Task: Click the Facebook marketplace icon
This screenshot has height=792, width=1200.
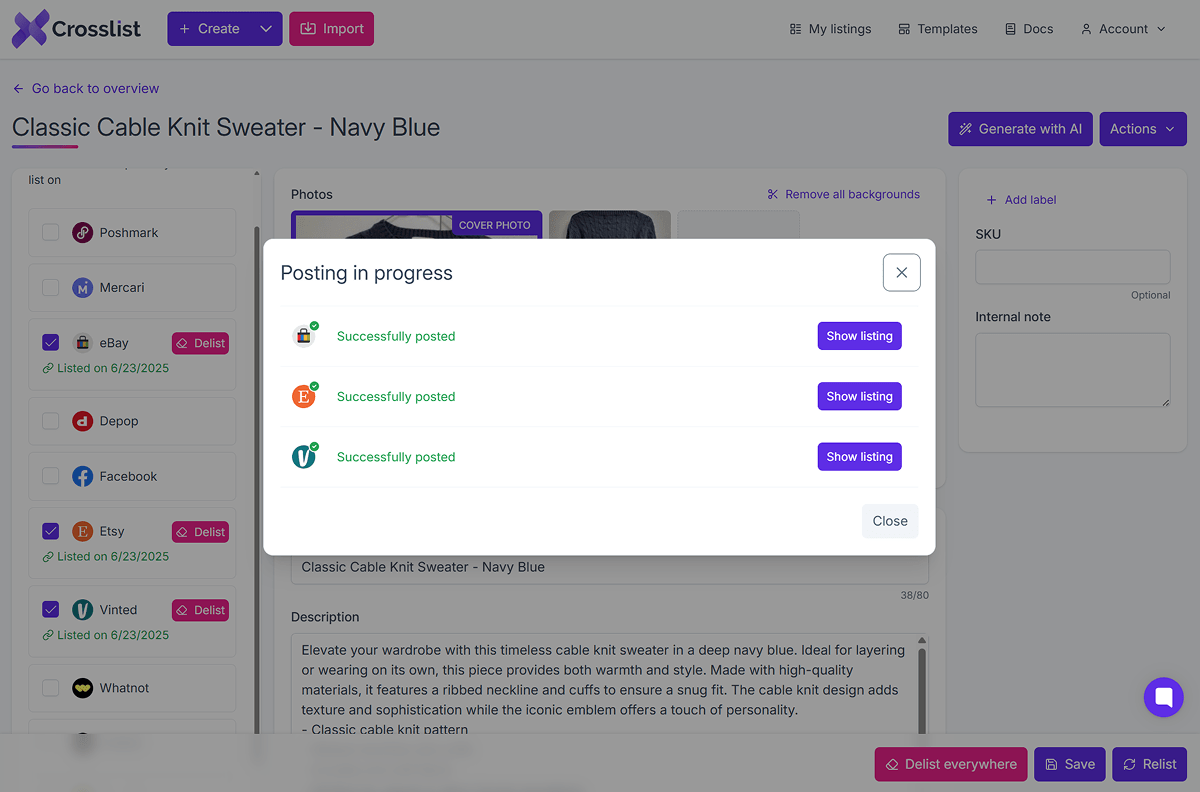Action: click(x=83, y=477)
